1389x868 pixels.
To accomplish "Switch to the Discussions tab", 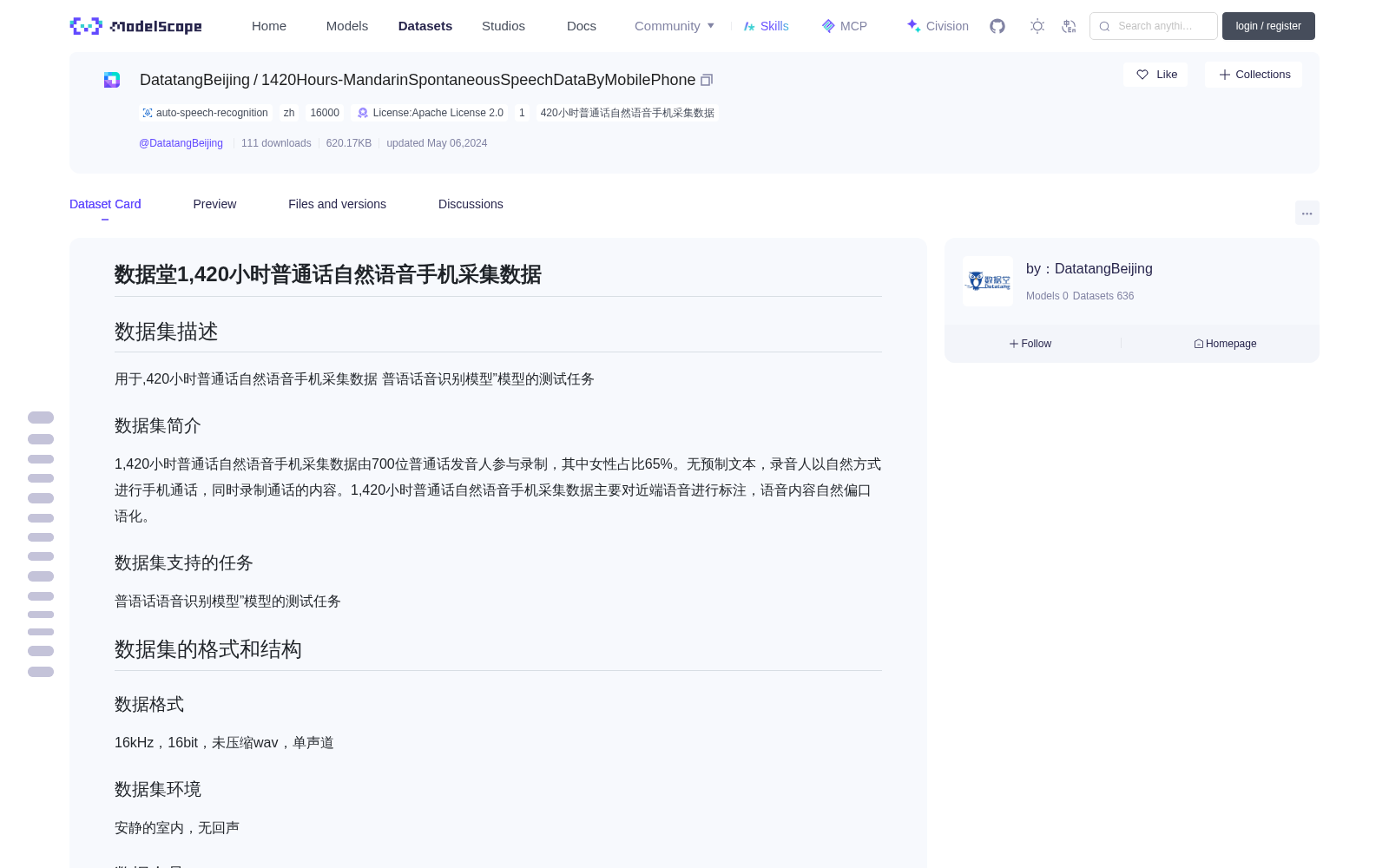I will (471, 204).
